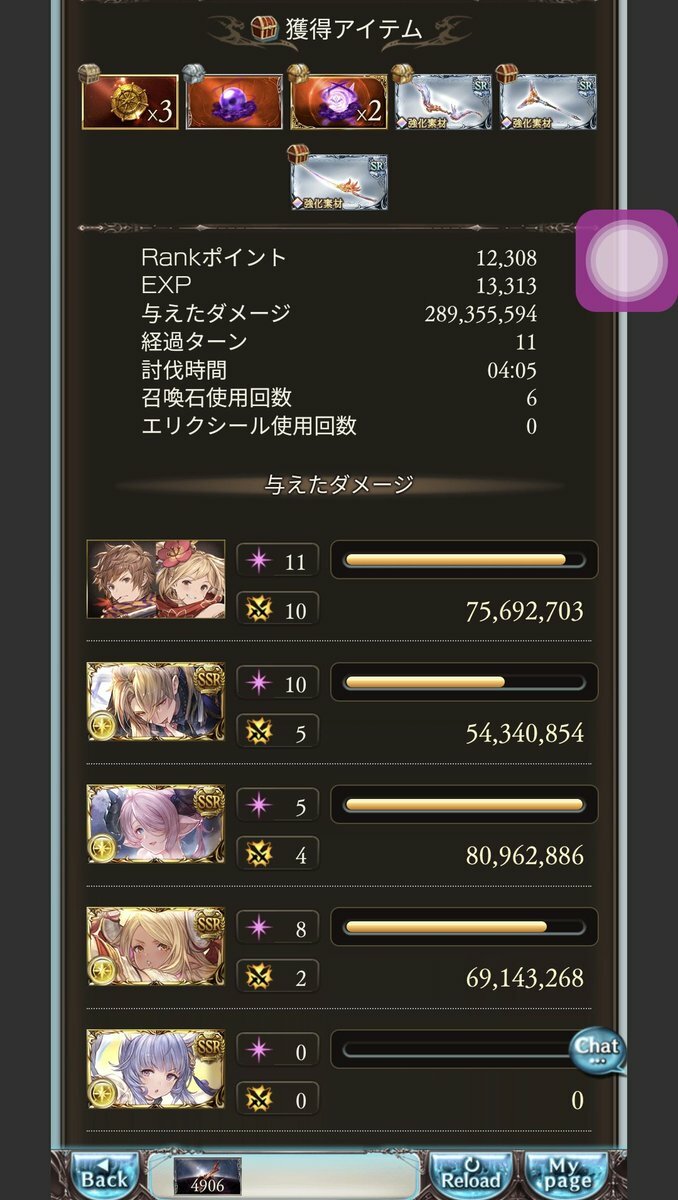Screen dimensions: 678x1200
Task: Open the SR bow weapon drop
Action: 443,102
